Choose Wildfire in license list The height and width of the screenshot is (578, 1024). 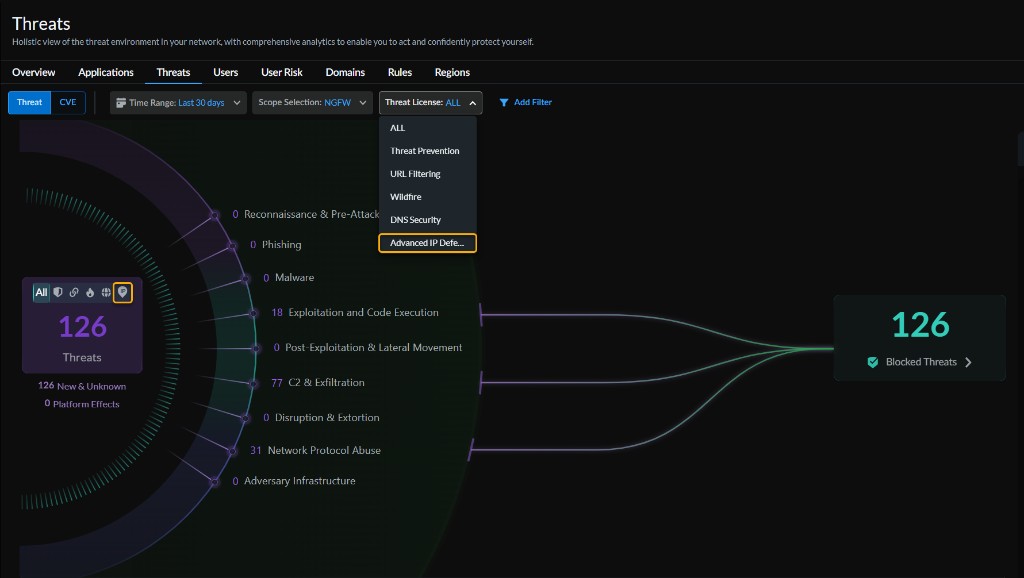[x=428, y=197]
